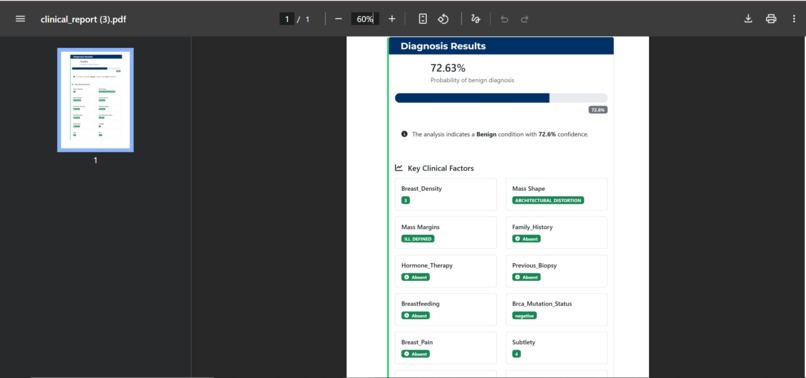Click the Family_History label
The height and width of the screenshot is (378, 806).
pos(533,227)
